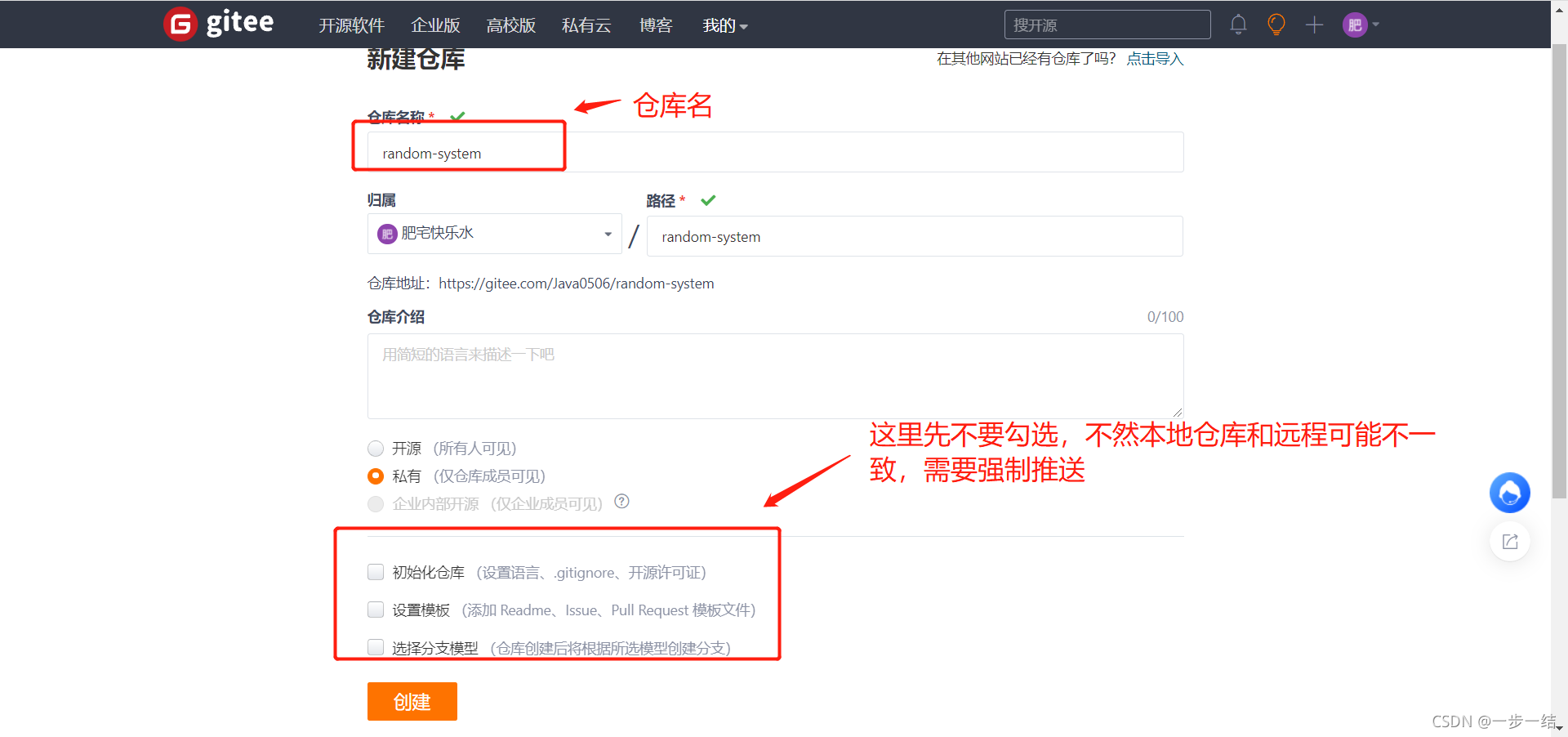Open the notification bell

[1238, 25]
